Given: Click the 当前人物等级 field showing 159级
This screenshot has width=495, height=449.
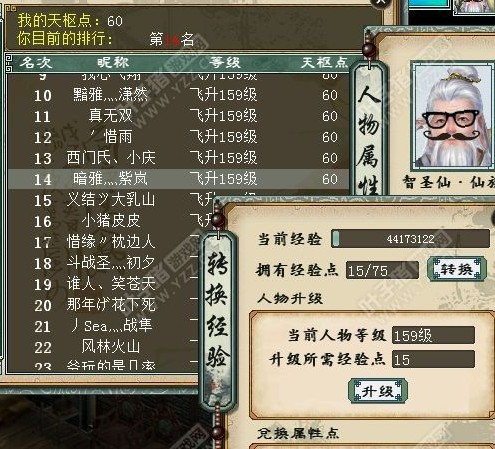Looking at the screenshot, I should pos(433,335).
